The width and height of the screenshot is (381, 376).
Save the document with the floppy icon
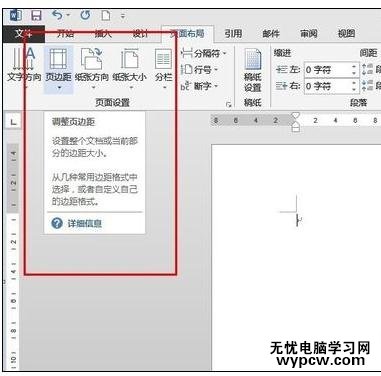click(36, 16)
